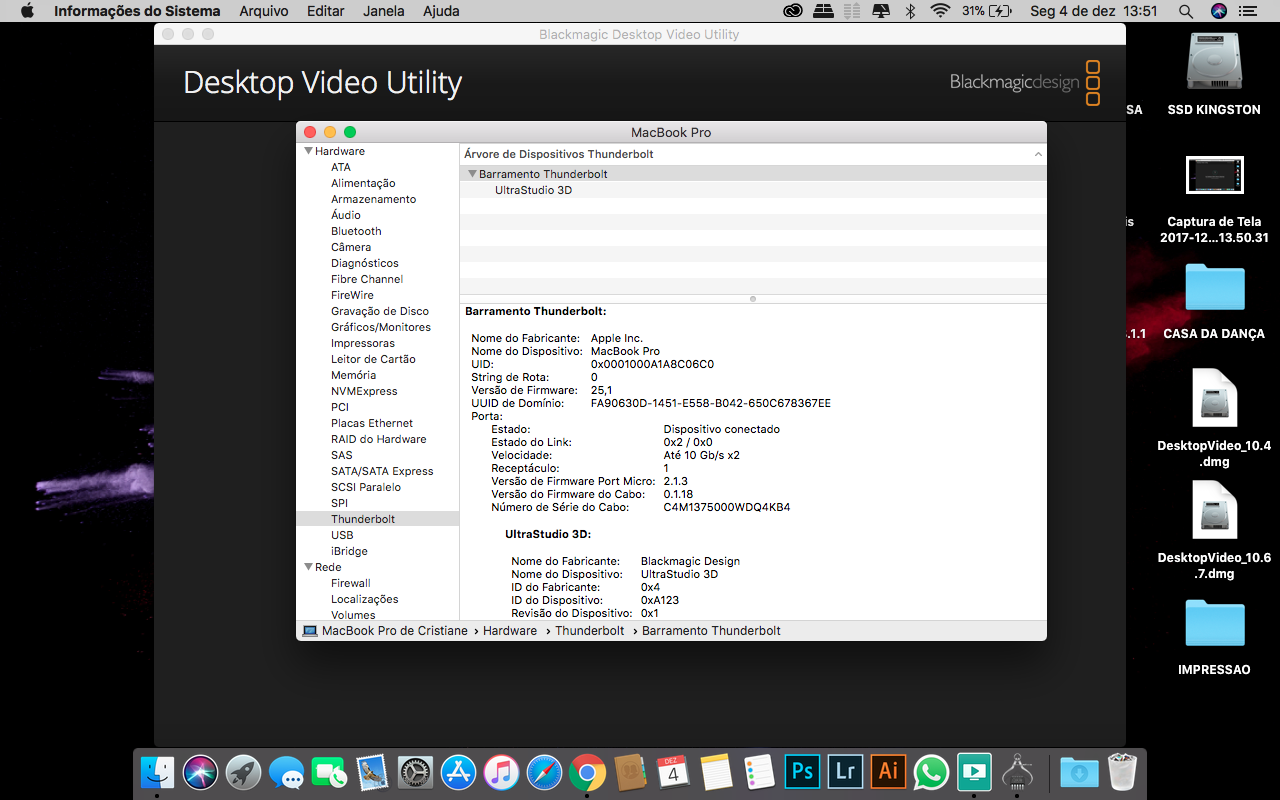1280x800 pixels.
Task: Open Notification Center icon
Action: [1251, 11]
